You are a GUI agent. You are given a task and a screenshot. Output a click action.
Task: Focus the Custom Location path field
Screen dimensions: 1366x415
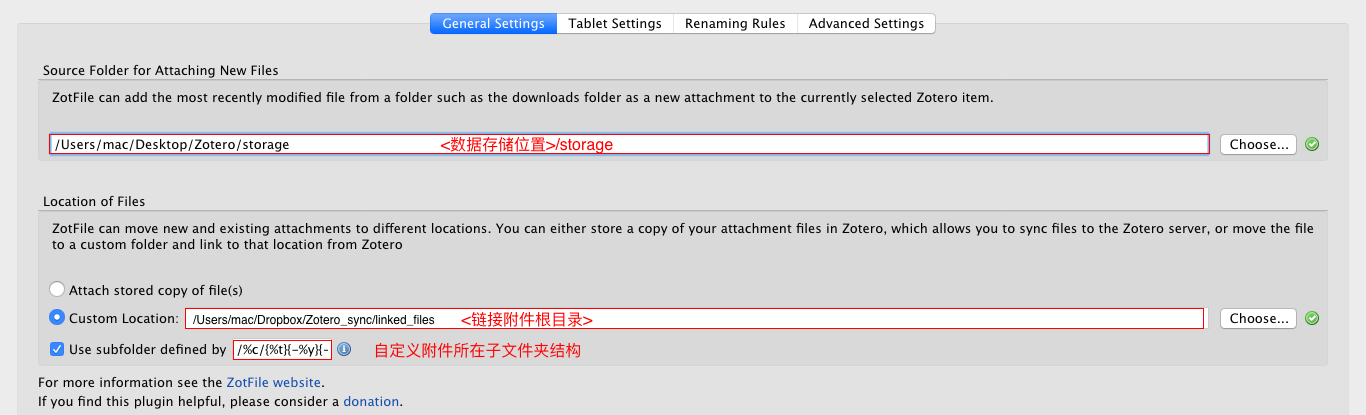click(x=320, y=319)
